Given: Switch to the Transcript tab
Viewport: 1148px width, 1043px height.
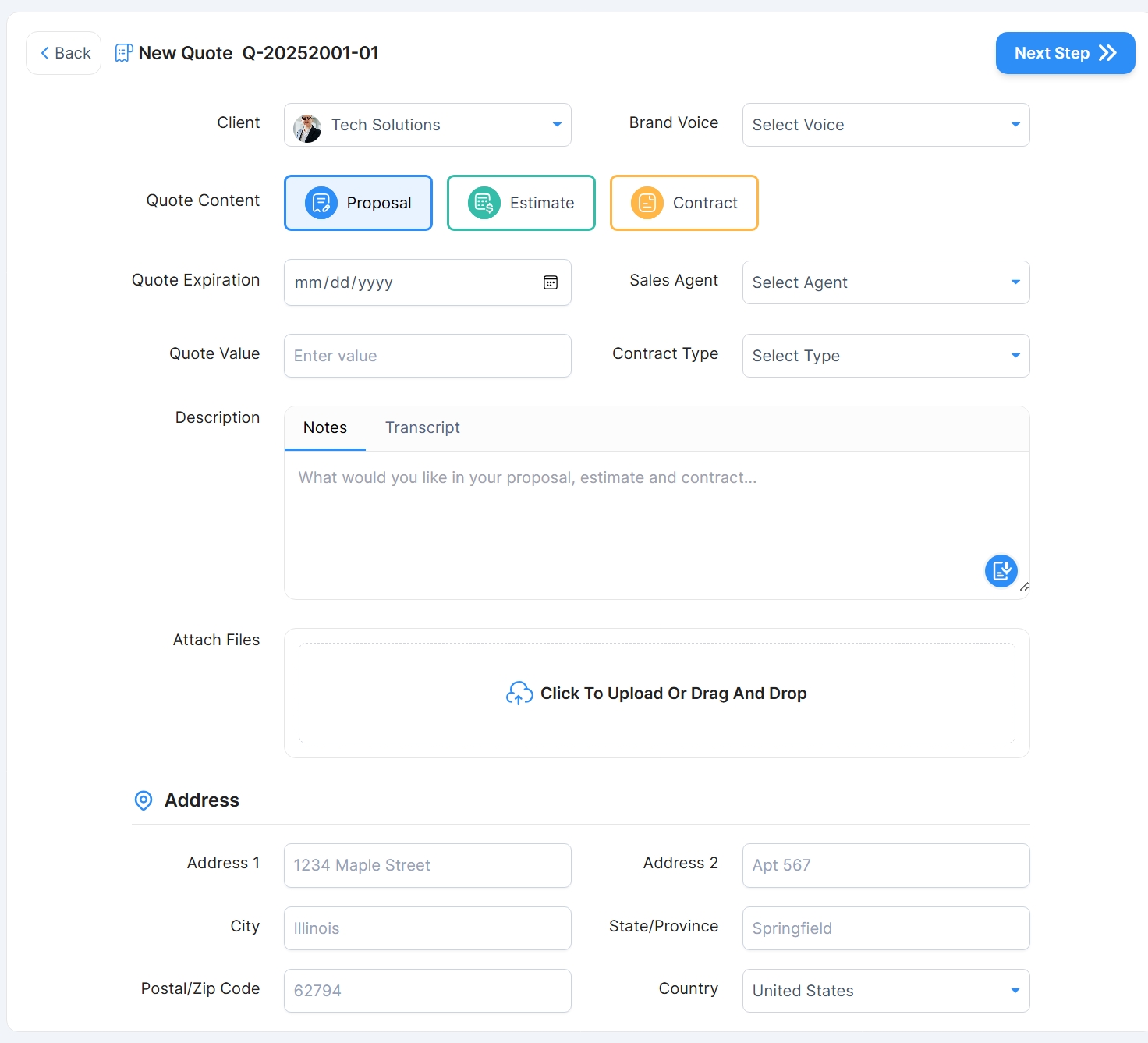Looking at the screenshot, I should click(422, 427).
